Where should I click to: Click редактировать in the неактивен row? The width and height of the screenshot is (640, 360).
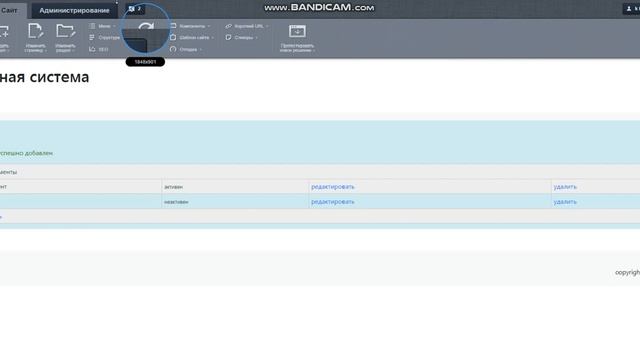(333, 202)
